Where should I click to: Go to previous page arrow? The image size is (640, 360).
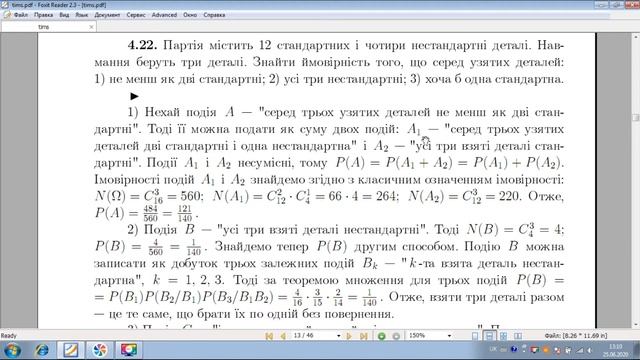[282, 336]
